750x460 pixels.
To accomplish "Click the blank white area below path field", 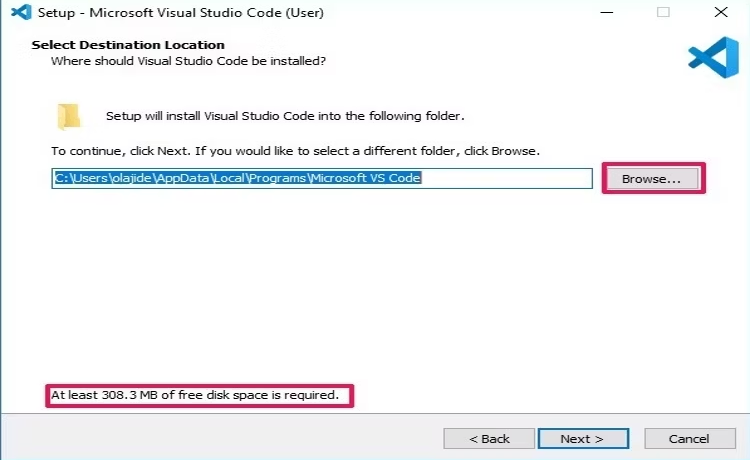I will [373, 287].
